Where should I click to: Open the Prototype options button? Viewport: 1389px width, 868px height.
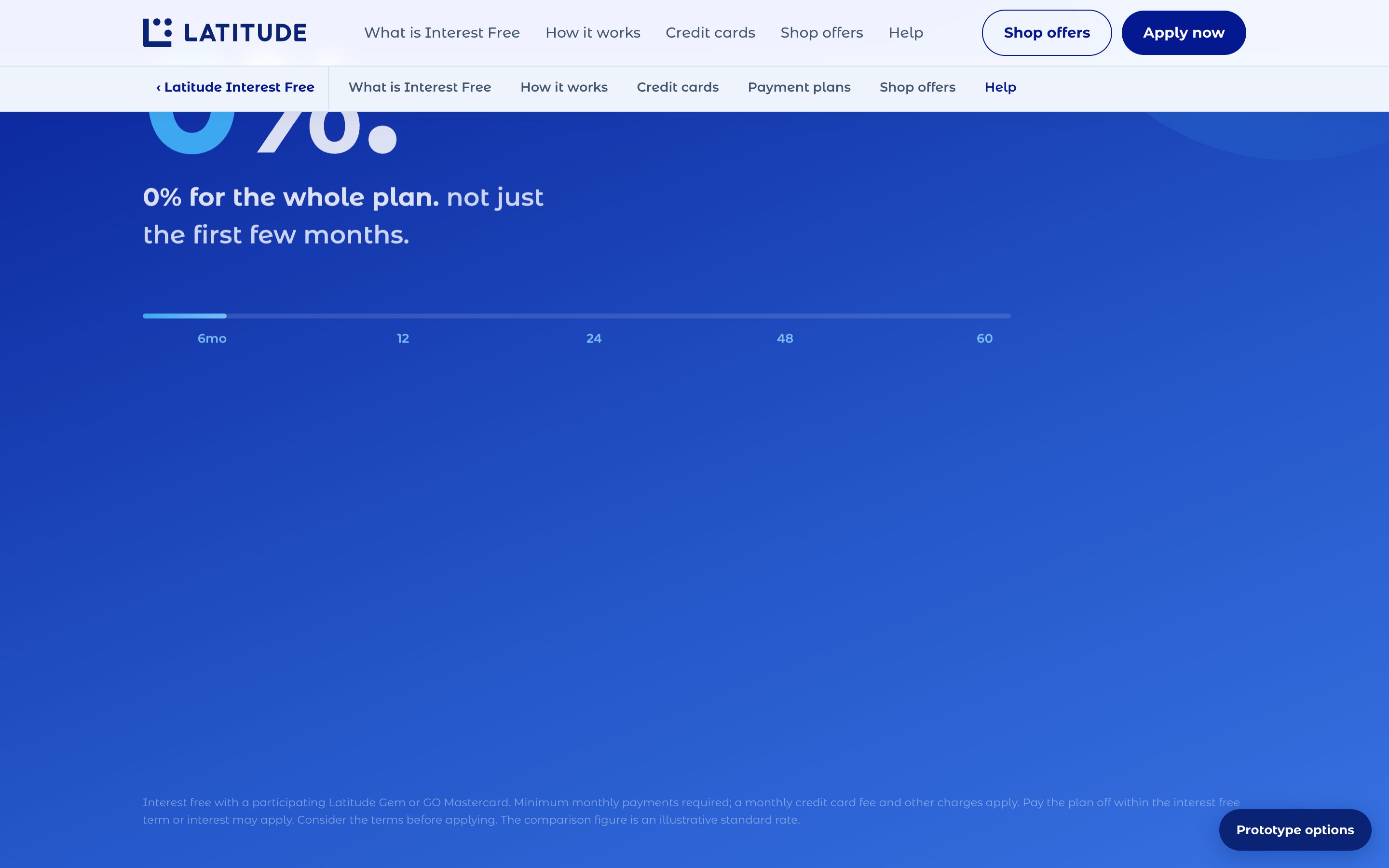1295,829
